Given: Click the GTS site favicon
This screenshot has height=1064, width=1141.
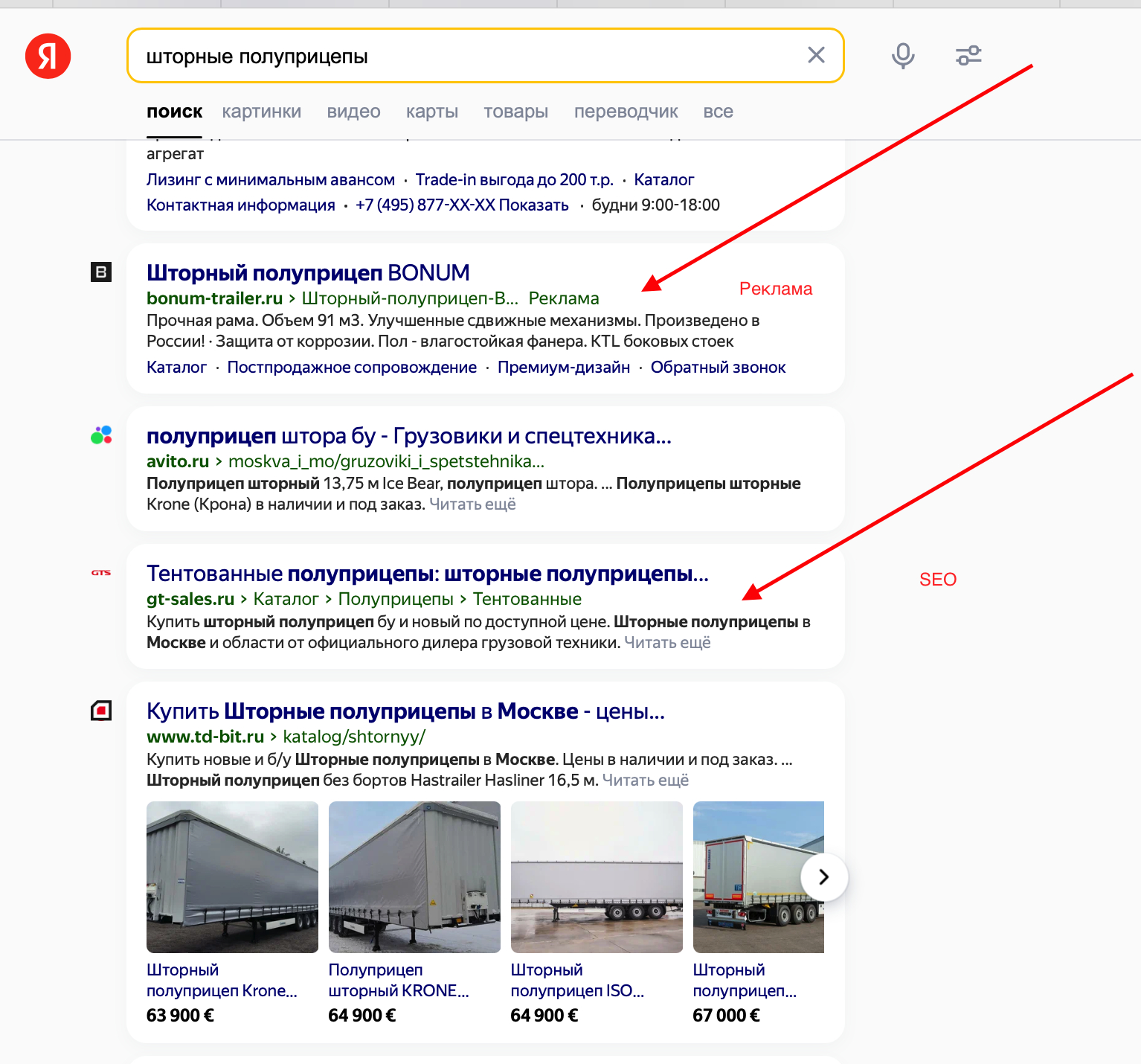Looking at the screenshot, I should [x=101, y=573].
